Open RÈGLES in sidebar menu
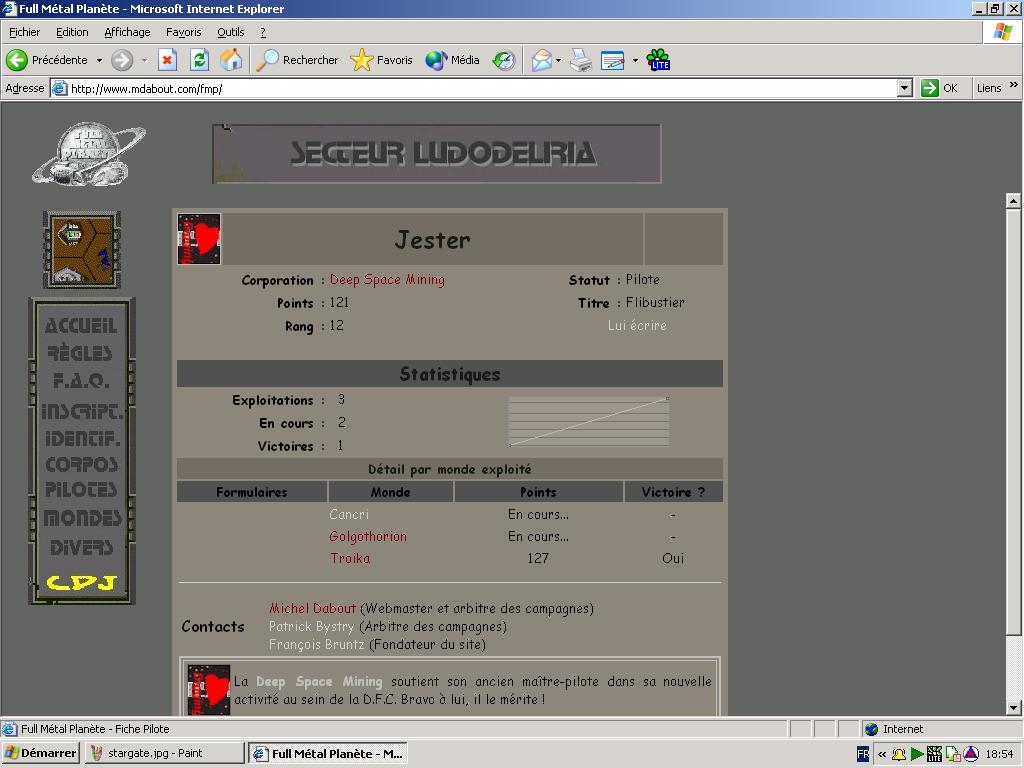The image size is (1024, 768). (x=80, y=353)
